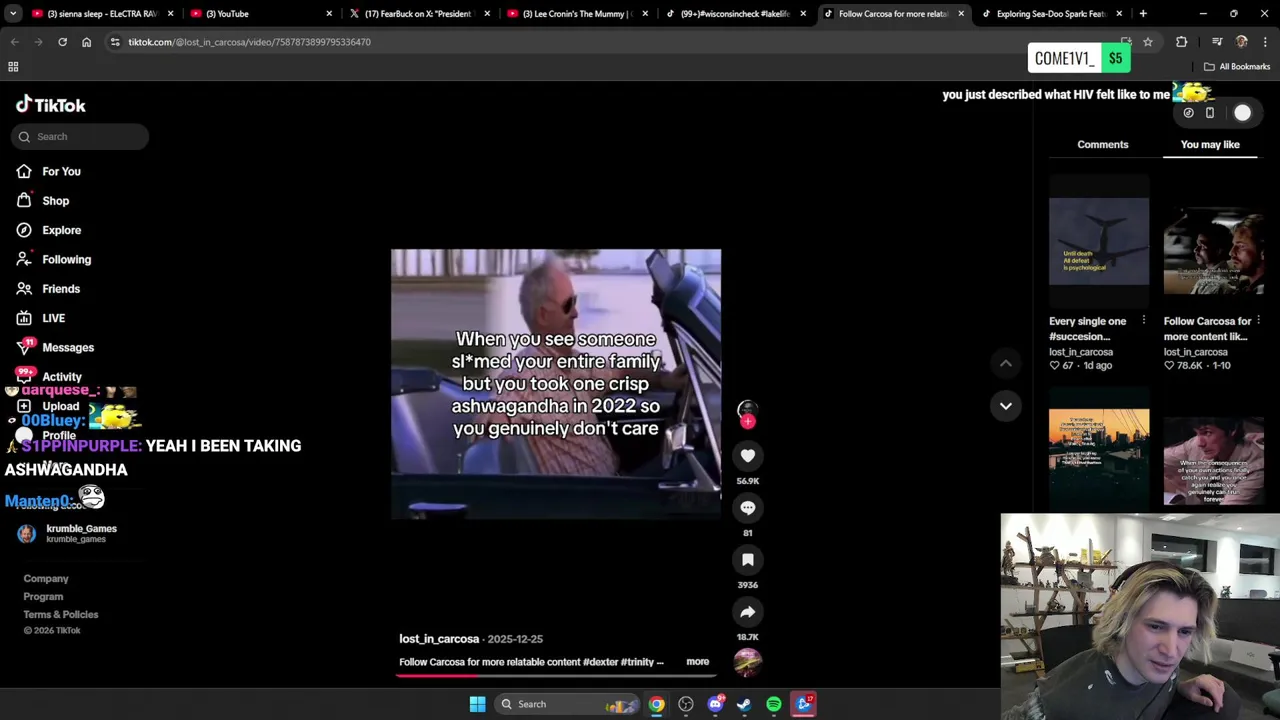Open a new browser tab
Screen dimensions: 1280x720
[1143, 14]
